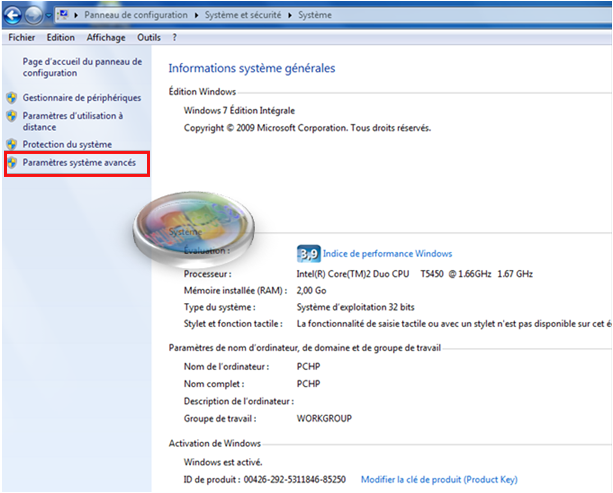
Task: Click the WORKGROUP value
Action: pyautogui.click(x=324, y=418)
